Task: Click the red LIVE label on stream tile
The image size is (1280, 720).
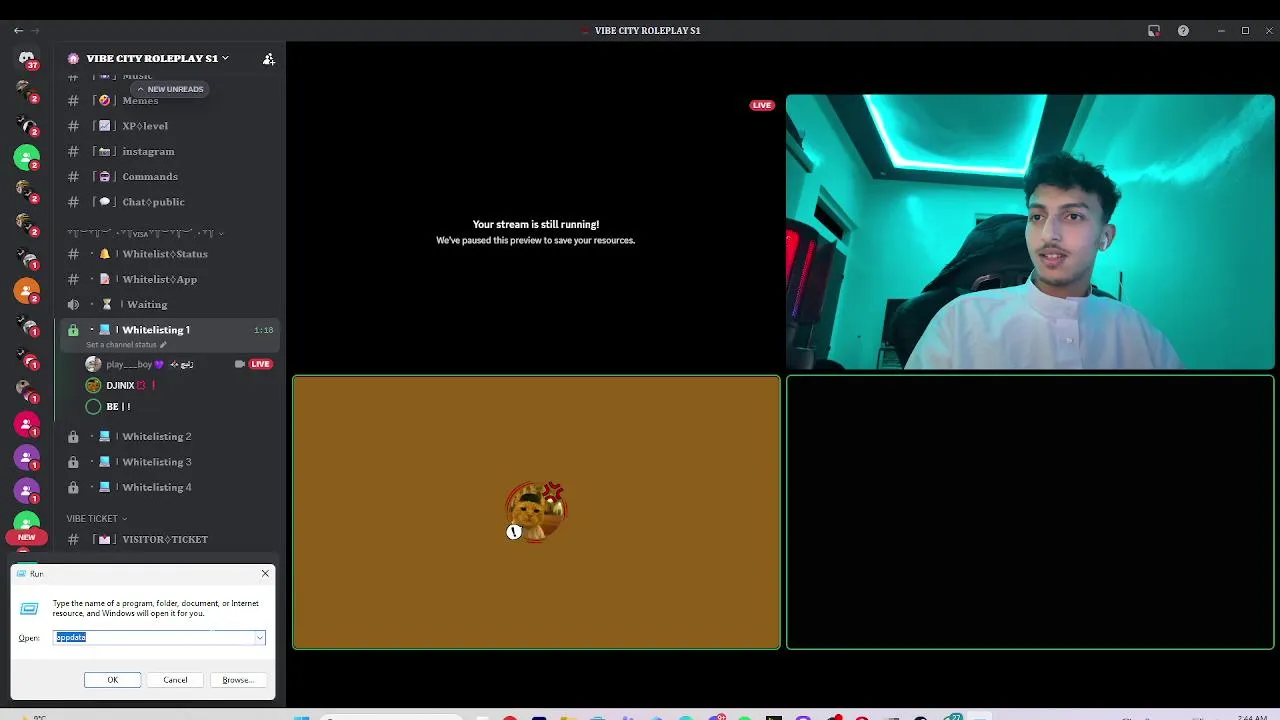Action: pos(762,105)
